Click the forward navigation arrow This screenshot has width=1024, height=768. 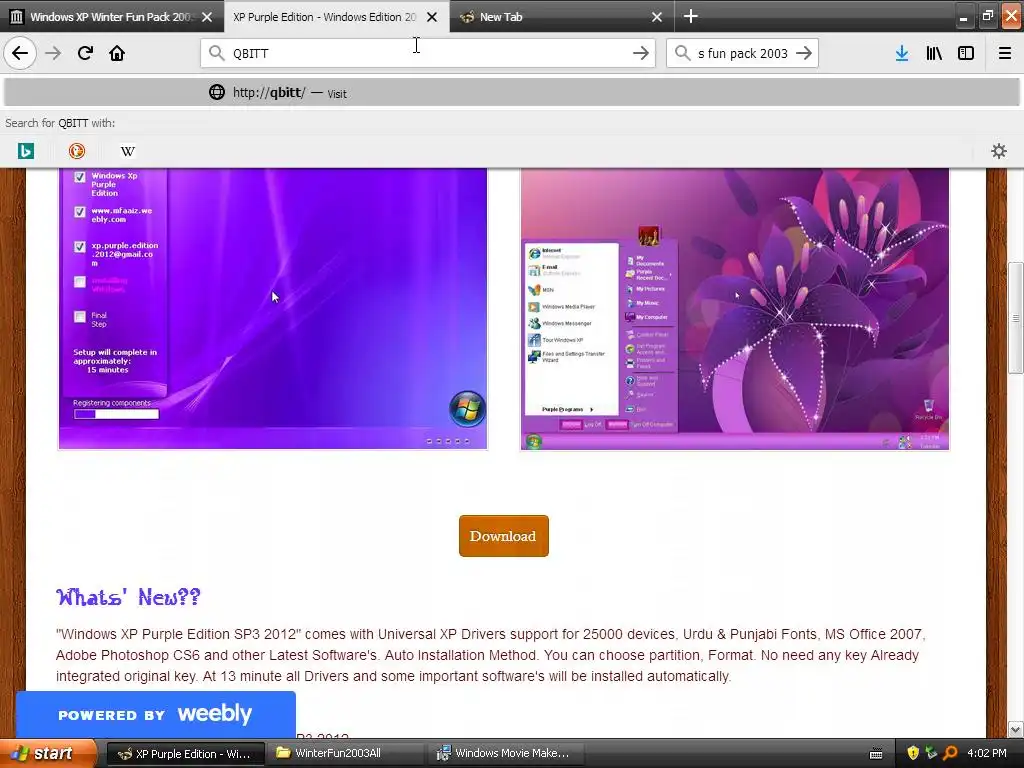coord(53,53)
